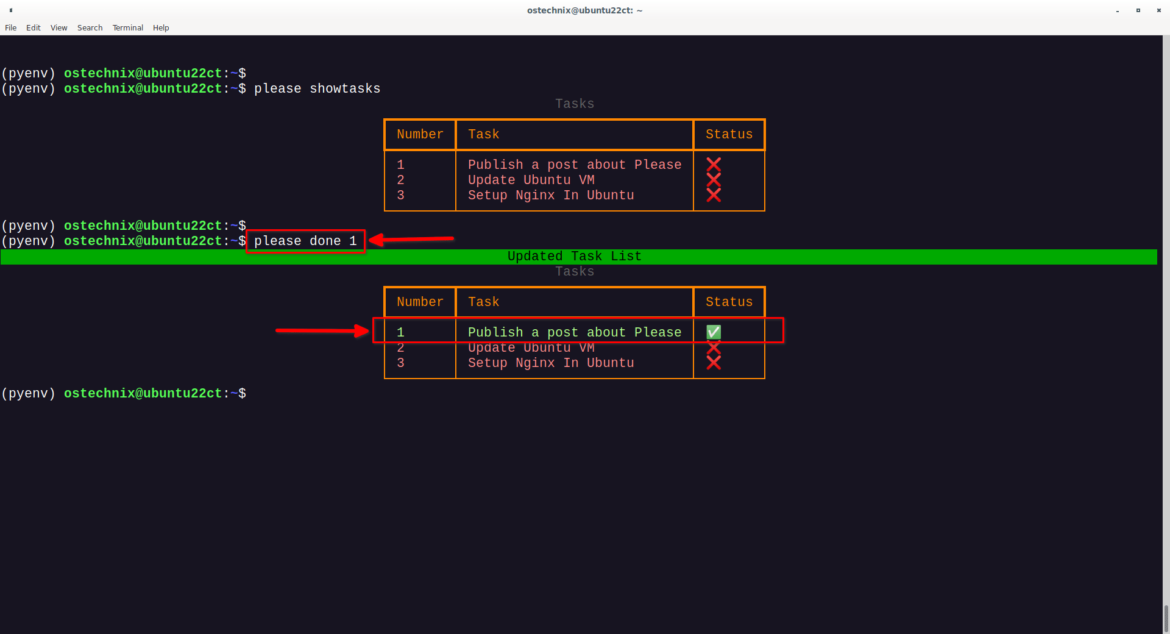This screenshot has width=1170, height=634.
Task: Click the 'please showtasks' command text
Action: pos(317,89)
